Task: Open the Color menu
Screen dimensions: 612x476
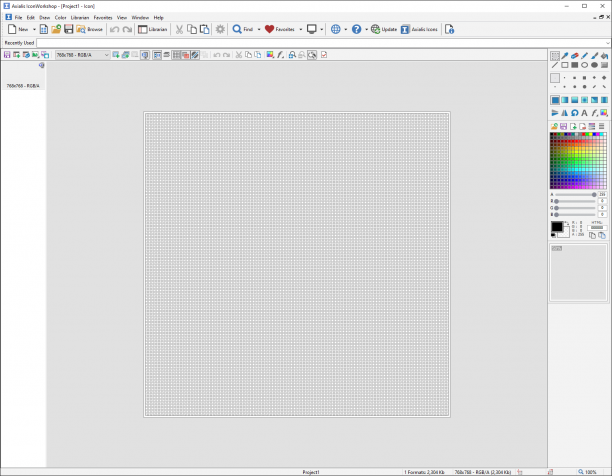Action: tap(60, 18)
